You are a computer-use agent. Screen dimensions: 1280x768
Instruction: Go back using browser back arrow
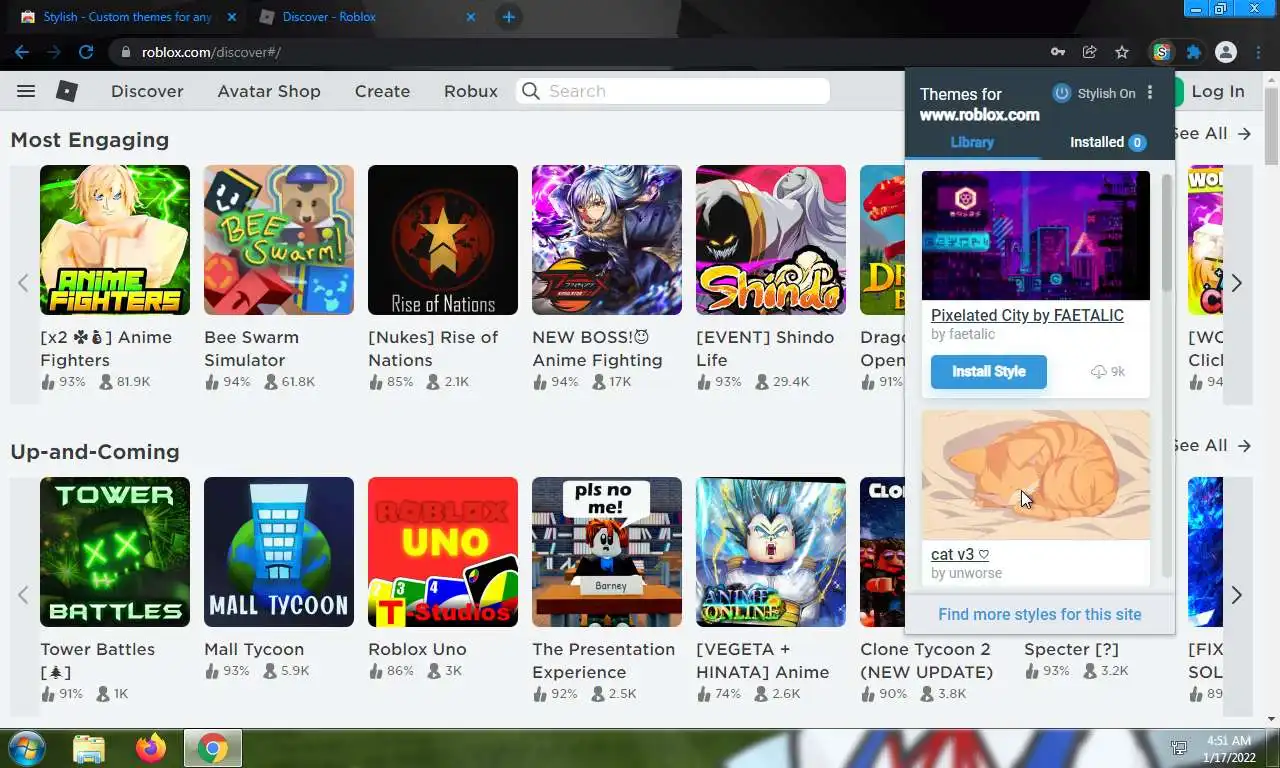[22, 52]
